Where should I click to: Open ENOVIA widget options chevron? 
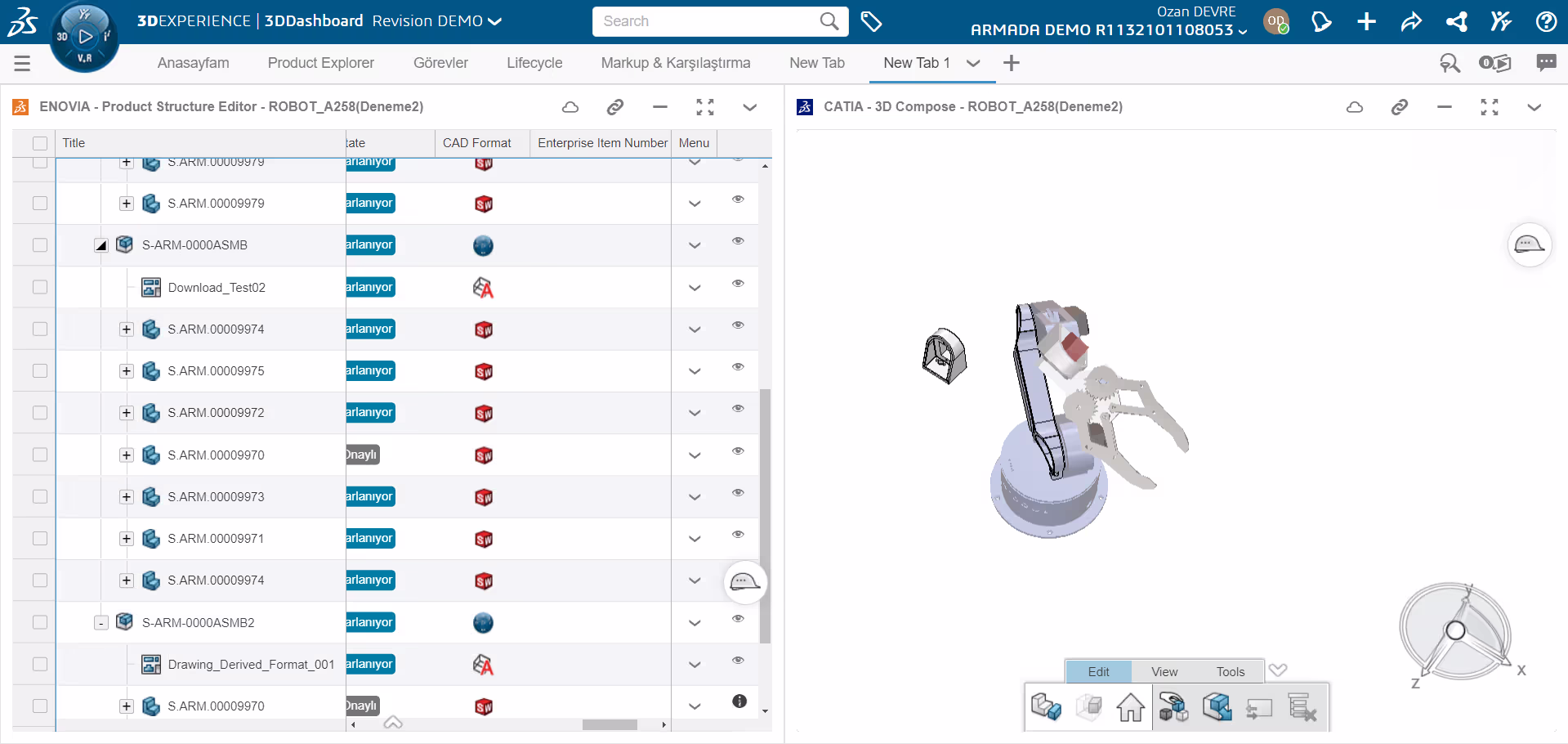(x=750, y=107)
